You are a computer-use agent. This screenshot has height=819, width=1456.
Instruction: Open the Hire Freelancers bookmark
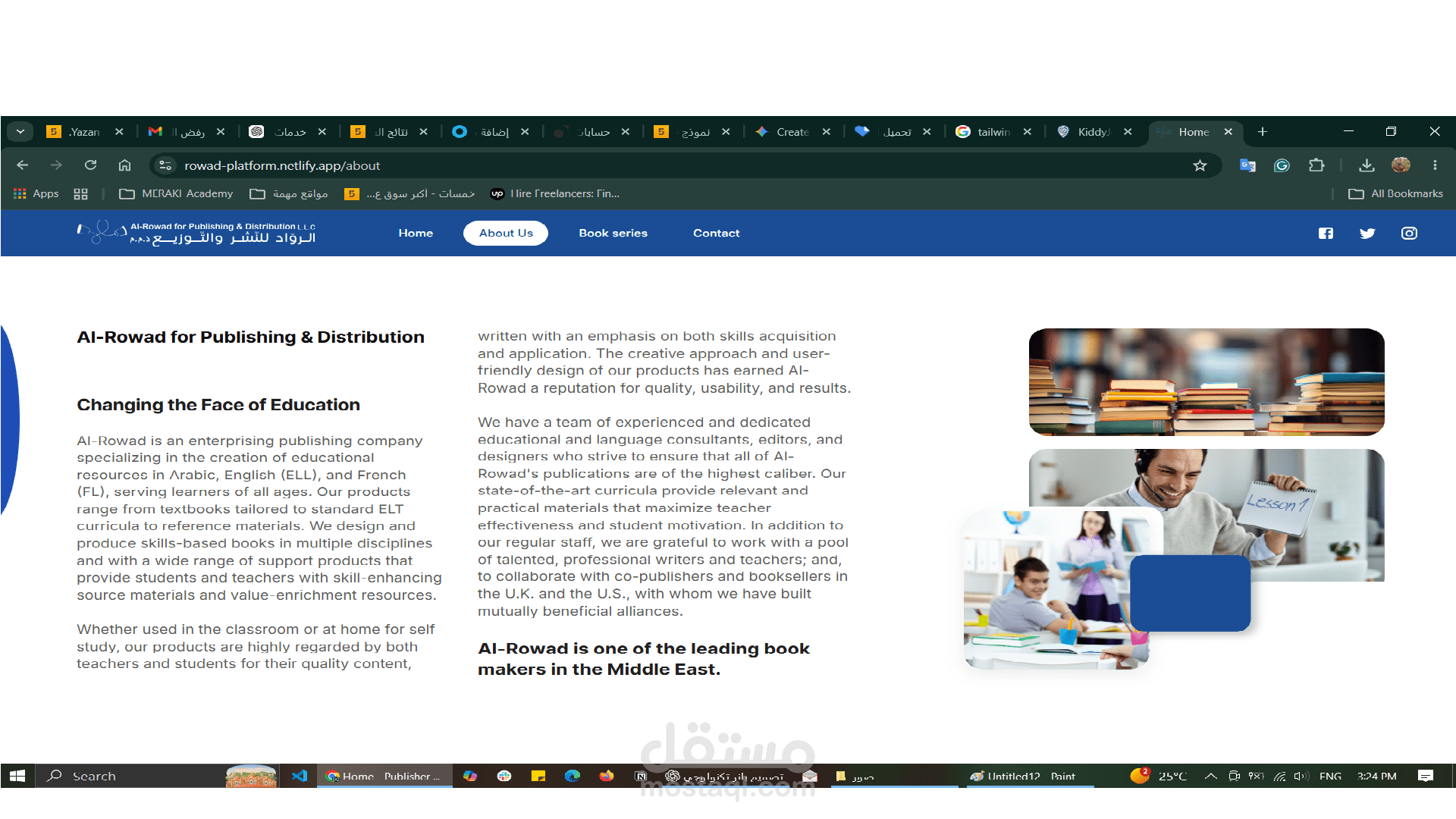tap(555, 194)
